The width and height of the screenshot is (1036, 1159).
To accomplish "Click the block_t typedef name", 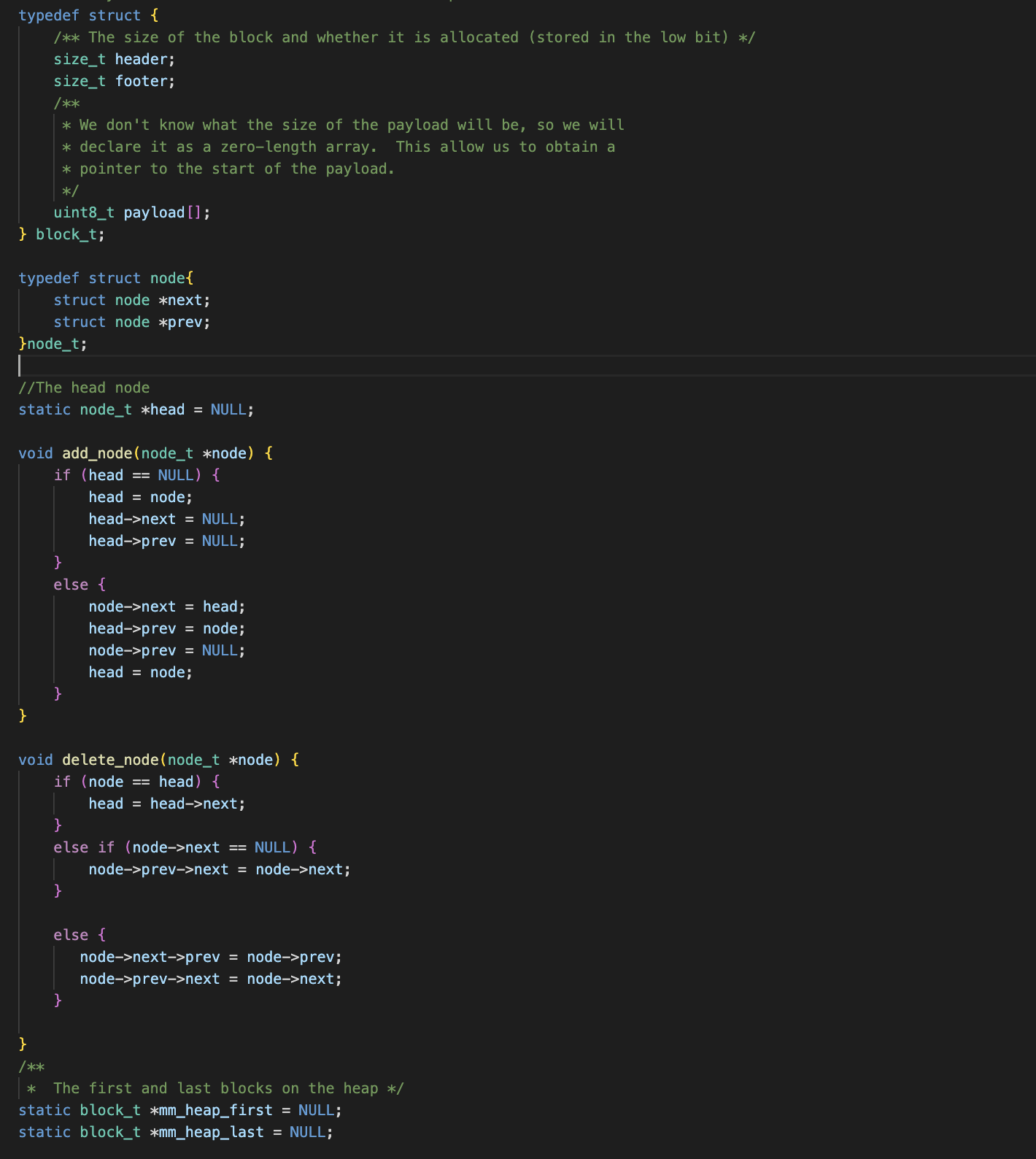I will click(69, 234).
